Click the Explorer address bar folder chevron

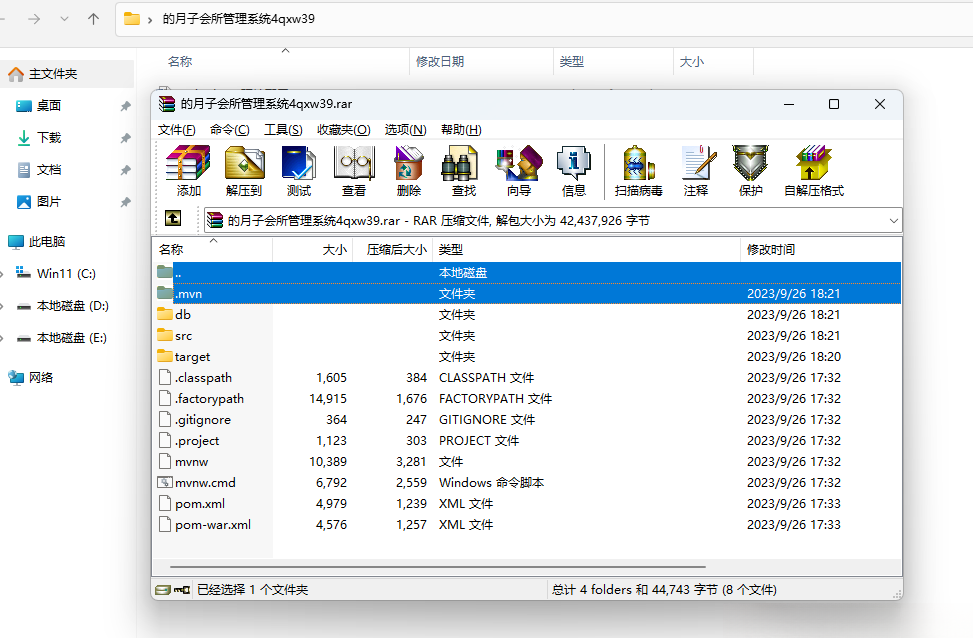pos(150,20)
